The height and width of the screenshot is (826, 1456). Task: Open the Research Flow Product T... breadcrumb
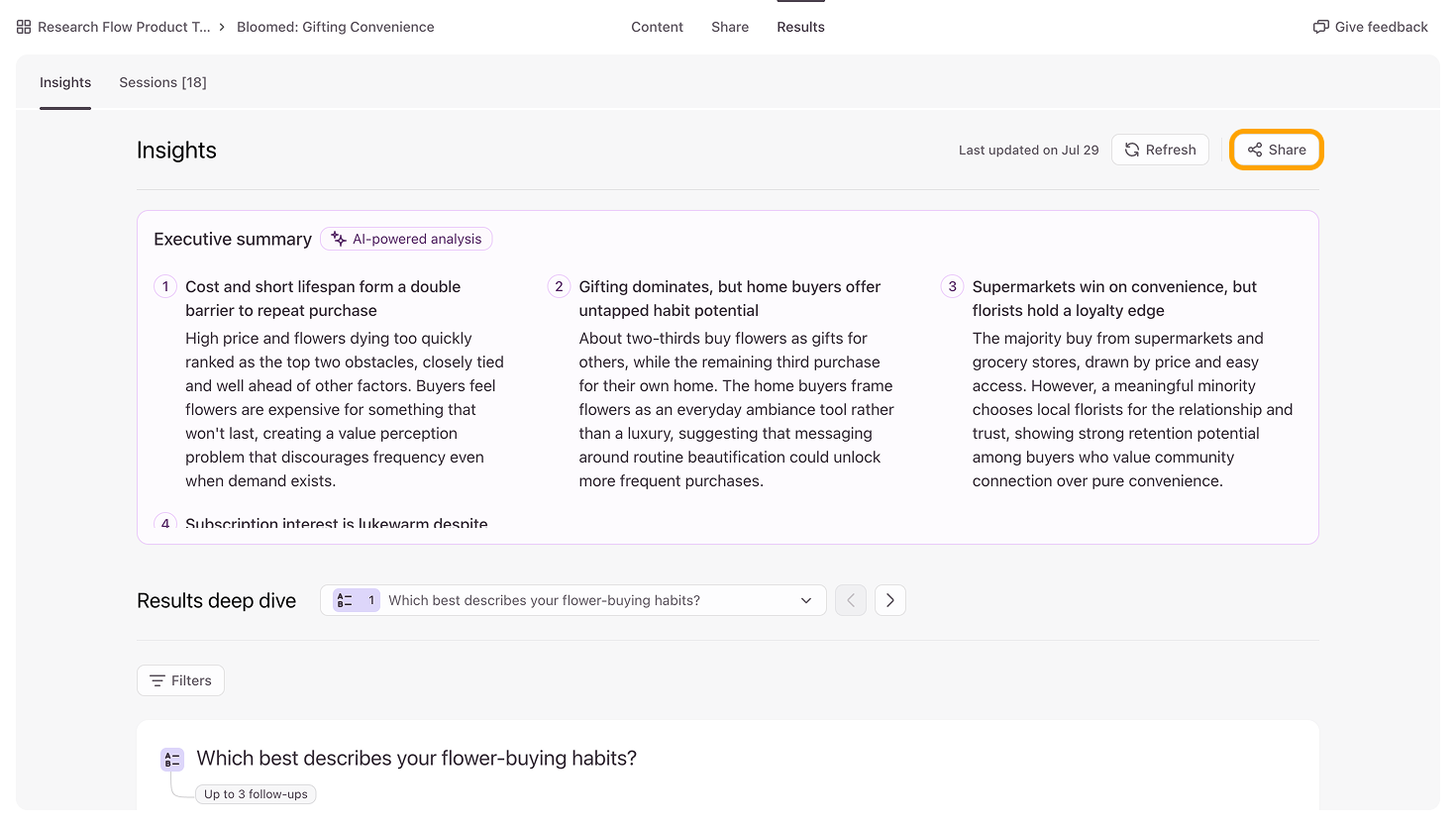pos(124,27)
